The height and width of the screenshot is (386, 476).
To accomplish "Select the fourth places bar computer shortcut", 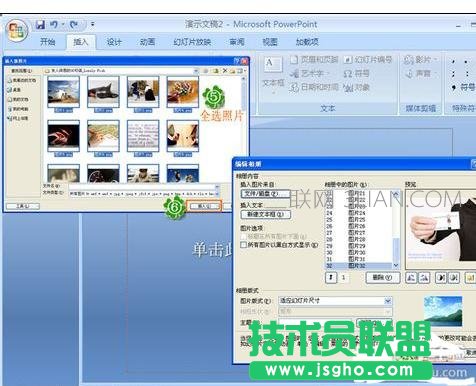I will pos(19,109).
